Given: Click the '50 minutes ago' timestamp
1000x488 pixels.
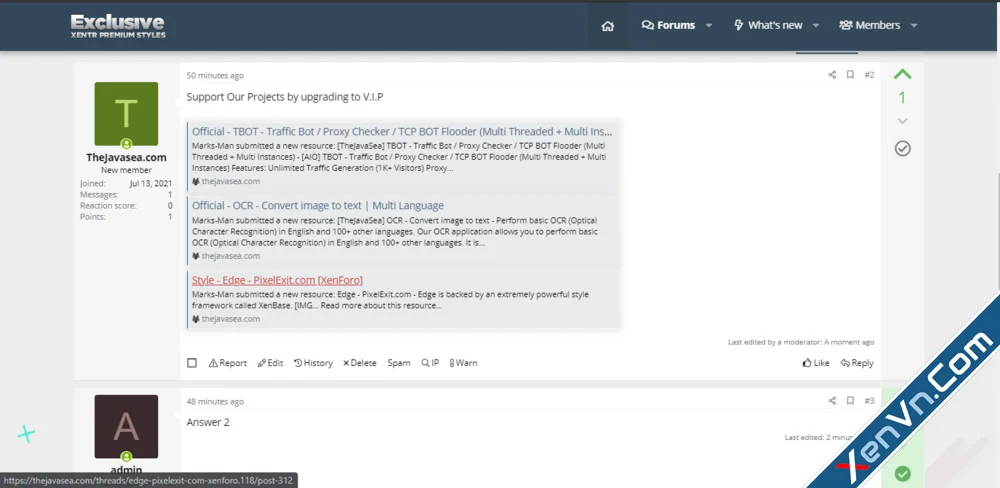Looking at the screenshot, I should tap(215, 75).
